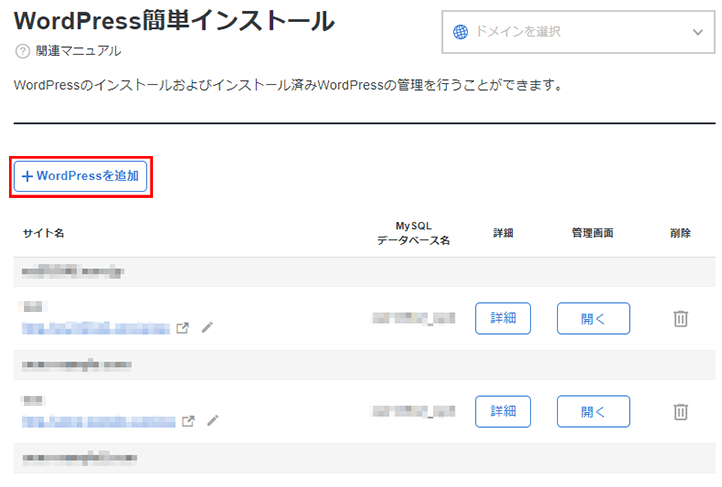Open admin panel with second 開く button
722x487 pixels.
[x=593, y=411]
